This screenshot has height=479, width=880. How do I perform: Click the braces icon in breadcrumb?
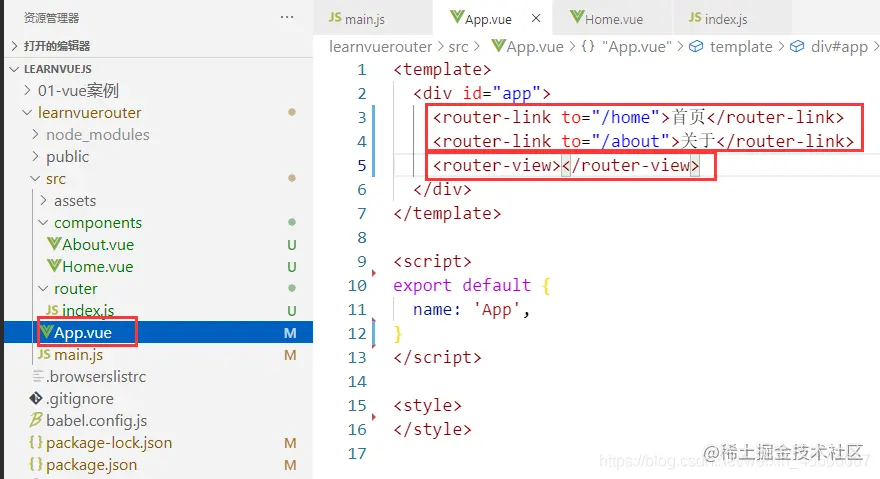(588, 46)
